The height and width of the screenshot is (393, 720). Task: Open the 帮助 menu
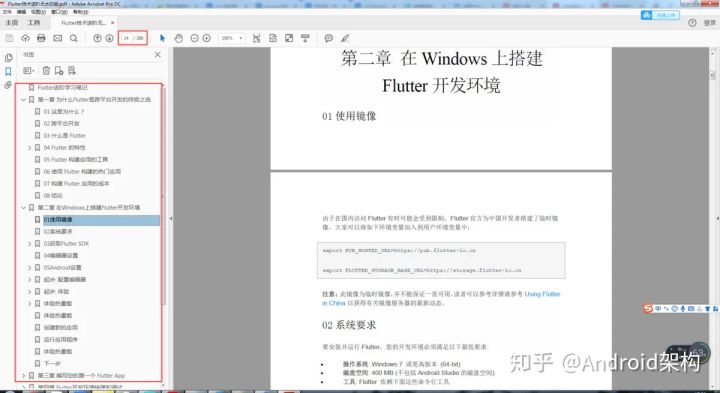click(x=80, y=11)
